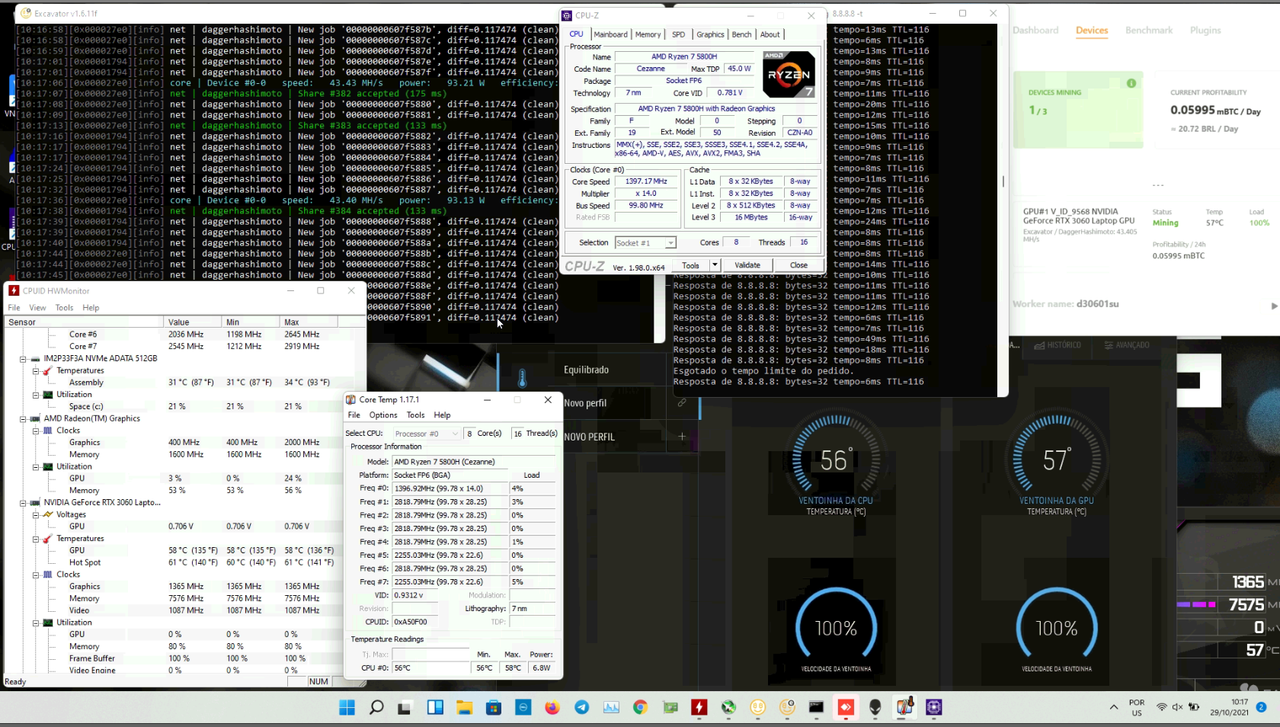
Task: Collapse the NVMe ADATA 512GB tree node
Action: tap(22, 358)
